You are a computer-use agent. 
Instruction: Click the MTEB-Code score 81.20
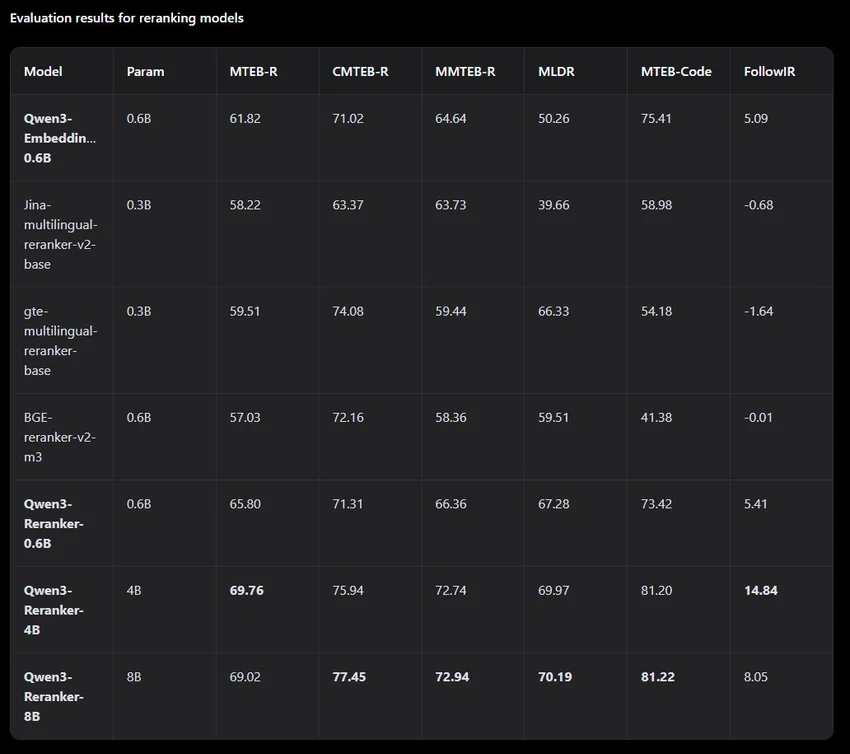tap(656, 590)
